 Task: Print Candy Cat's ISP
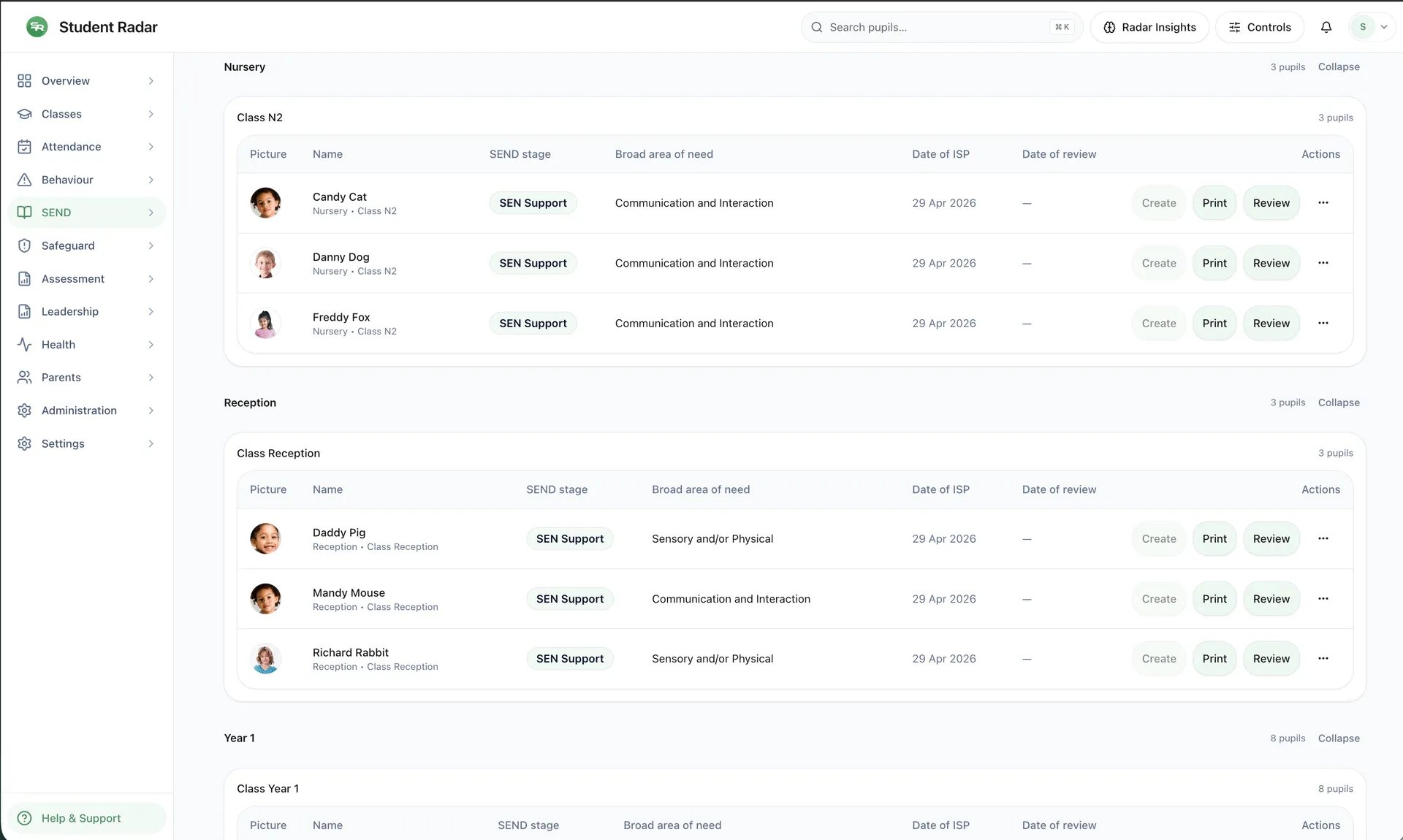1214,203
